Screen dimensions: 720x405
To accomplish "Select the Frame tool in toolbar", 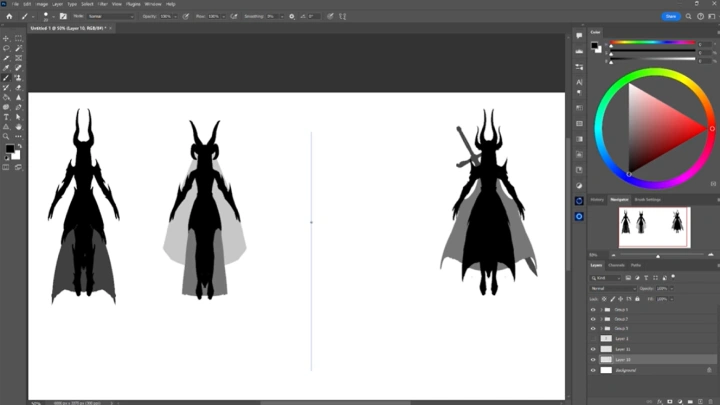I will (x=18, y=58).
